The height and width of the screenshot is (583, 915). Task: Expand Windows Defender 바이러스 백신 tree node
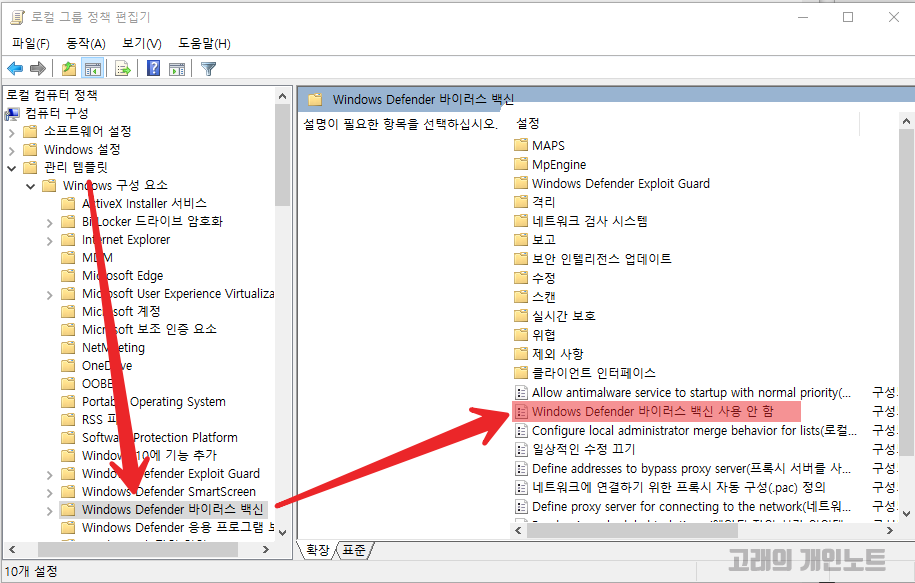[x=50, y=511]
